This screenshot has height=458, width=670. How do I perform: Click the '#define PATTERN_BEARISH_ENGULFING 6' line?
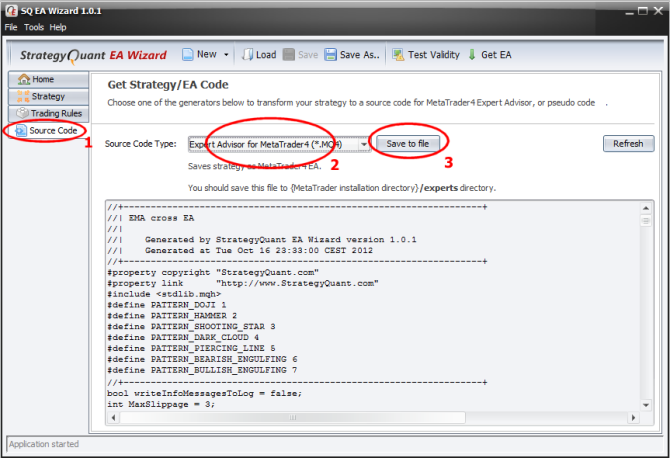point(202,359)
